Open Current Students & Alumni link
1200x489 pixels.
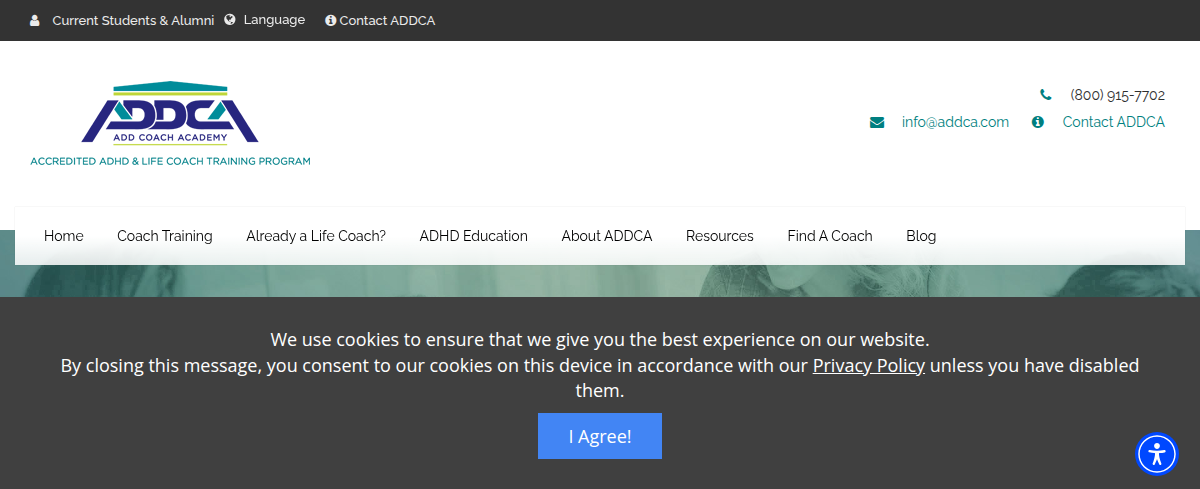click(133, 20)
